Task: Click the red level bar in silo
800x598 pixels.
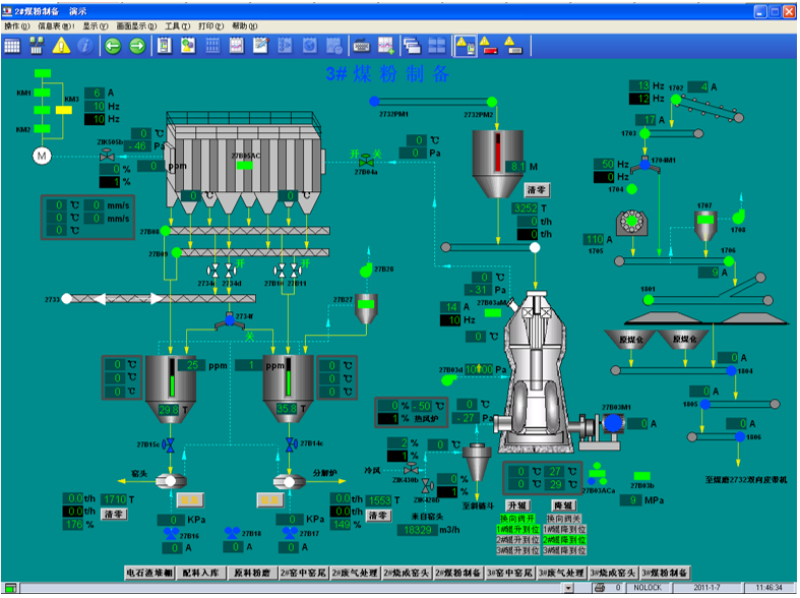Action: (498, 152)
